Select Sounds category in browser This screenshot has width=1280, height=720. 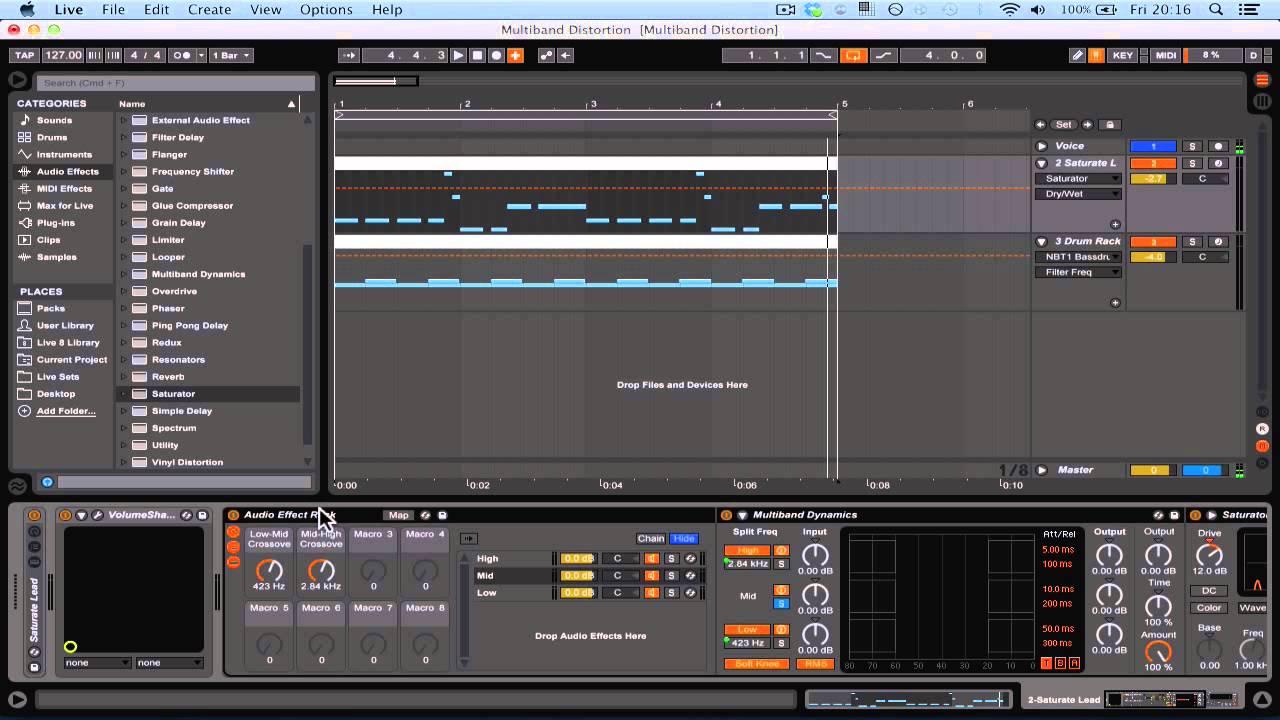click(x=54, y=120)
